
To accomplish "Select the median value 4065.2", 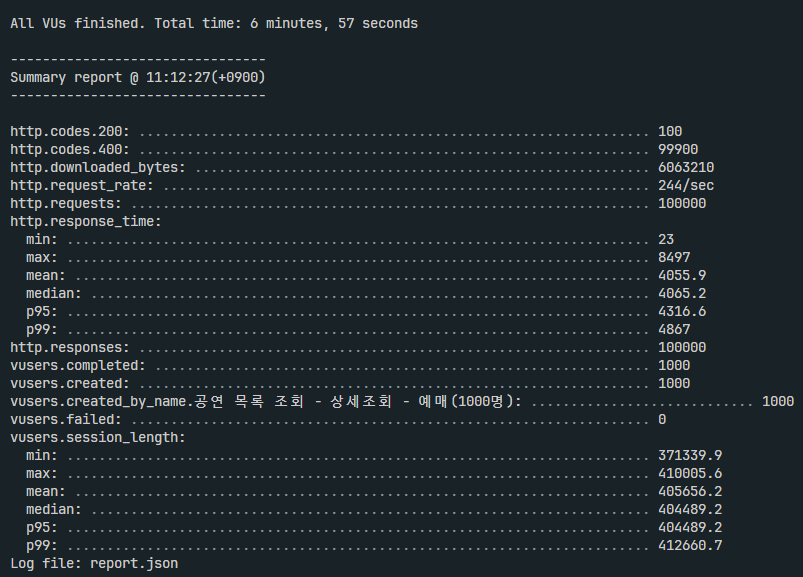I will point(682,293).
